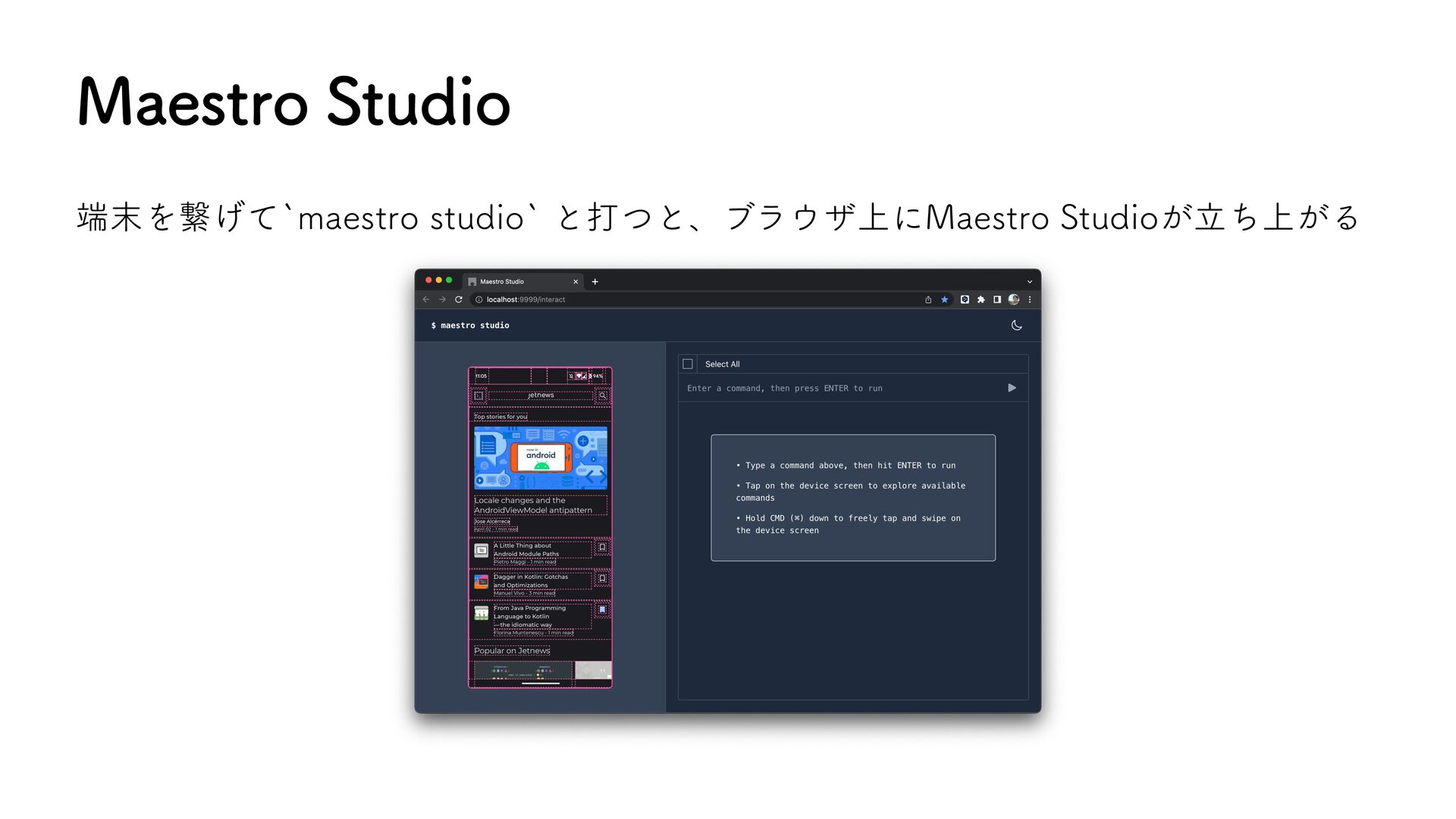Screen dimensions: 1456x819
Task: Click the localhost:9999/interact address bar
Action: click(x=713, y=300)
